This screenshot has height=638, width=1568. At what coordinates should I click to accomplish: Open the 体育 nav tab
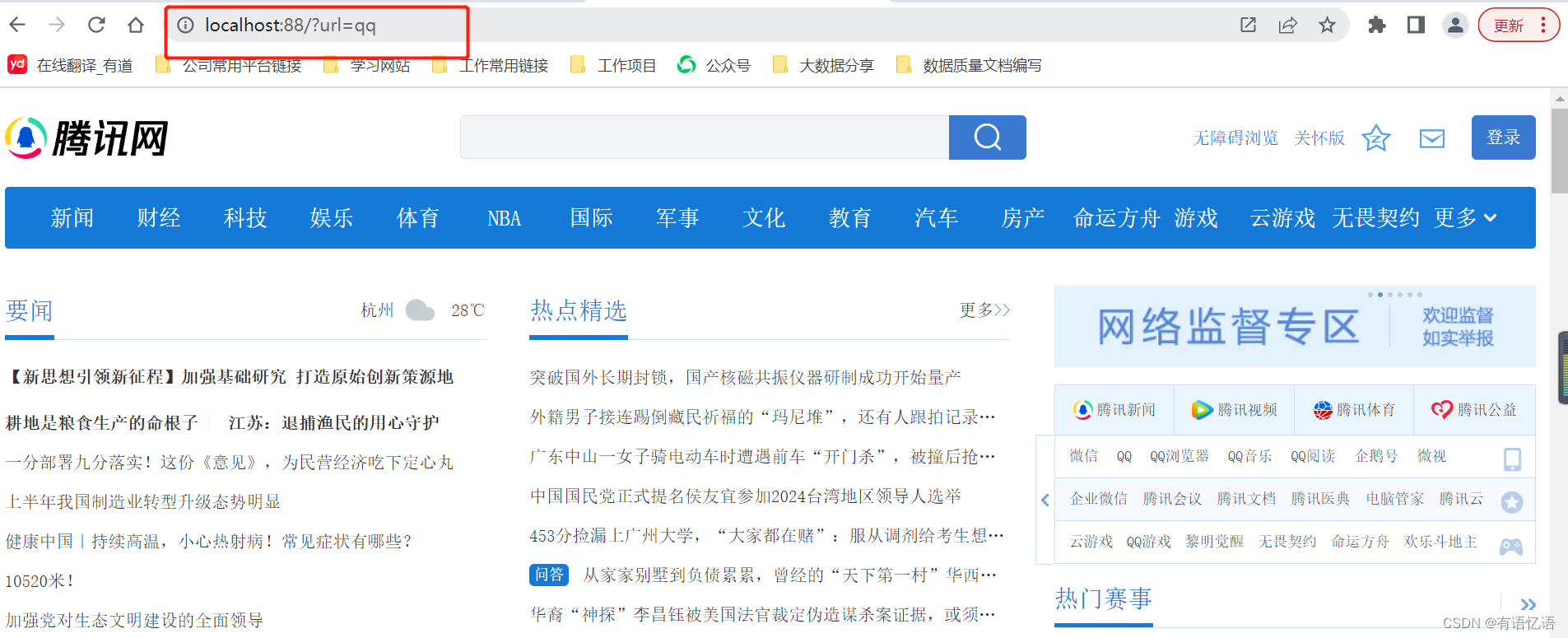point(418,218)
